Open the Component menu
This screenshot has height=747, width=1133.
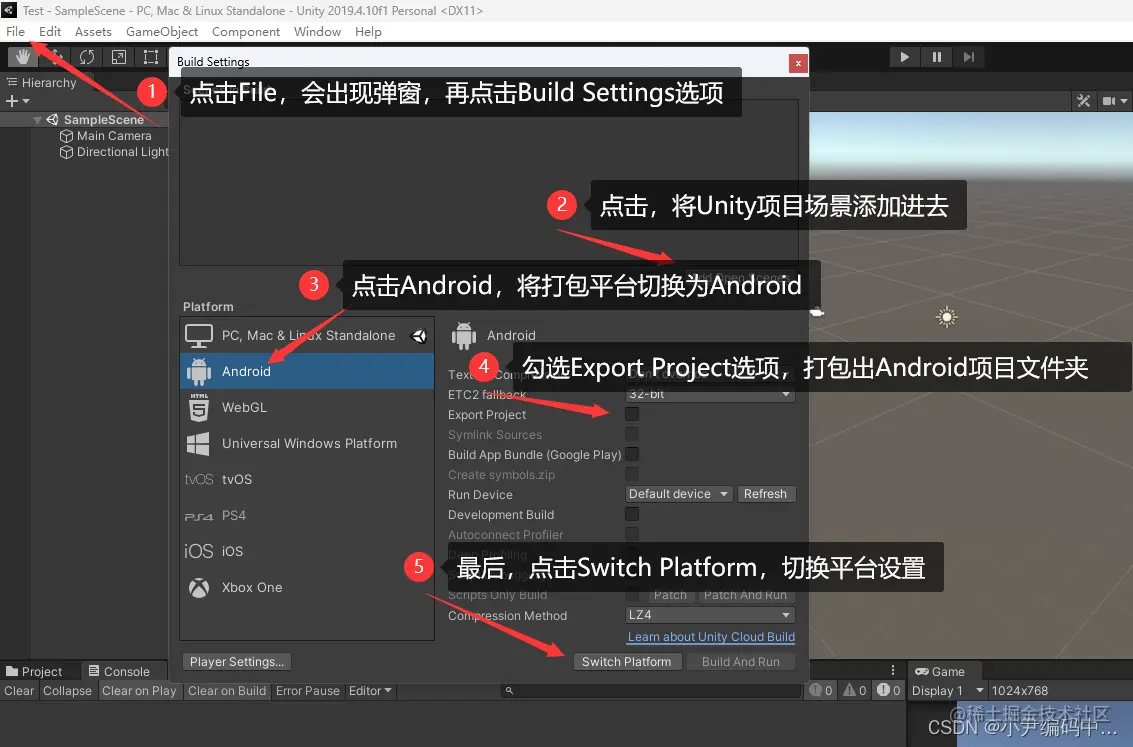tap(246, 32)
